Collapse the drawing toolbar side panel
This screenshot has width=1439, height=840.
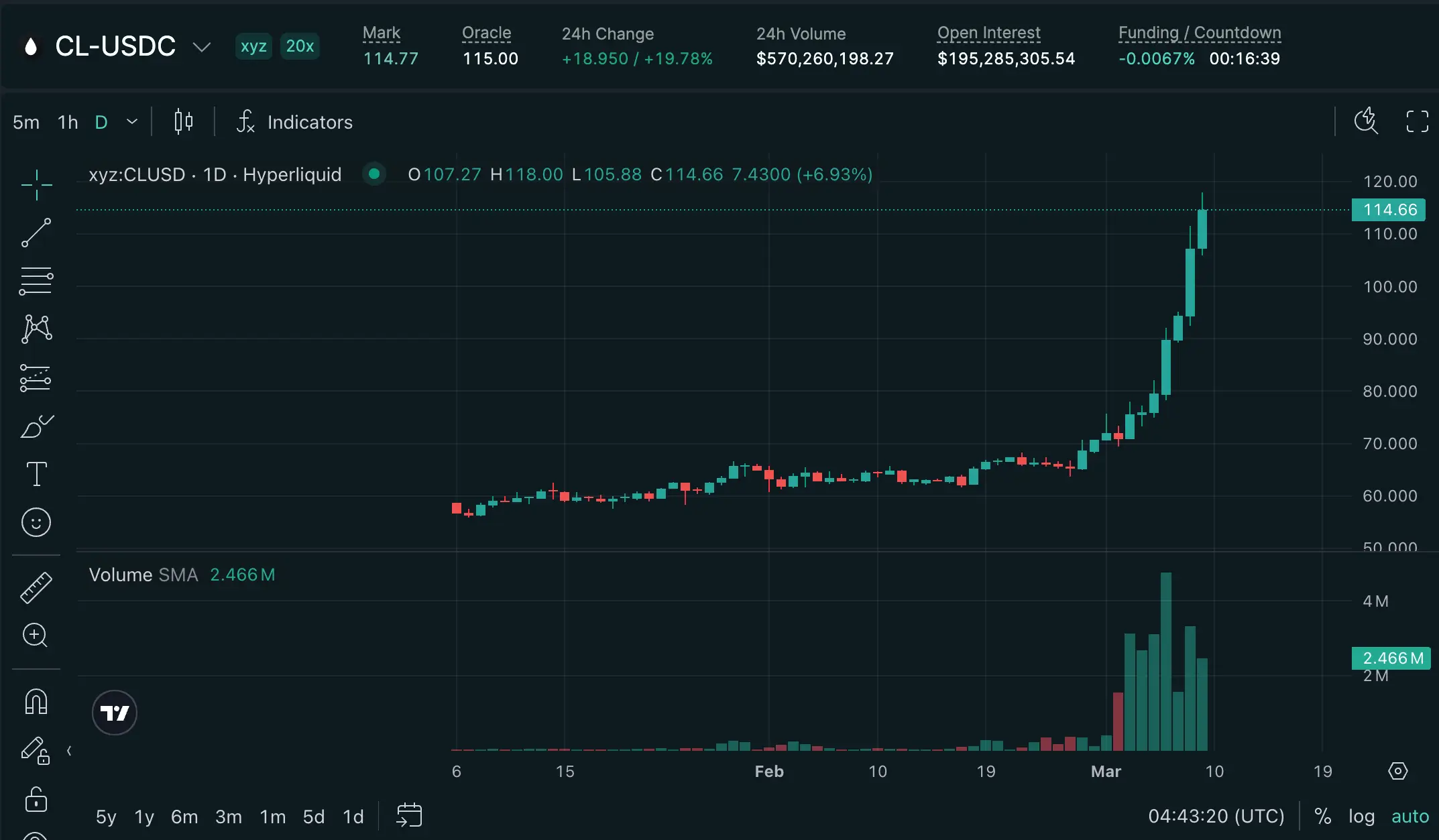coord(69,751)
